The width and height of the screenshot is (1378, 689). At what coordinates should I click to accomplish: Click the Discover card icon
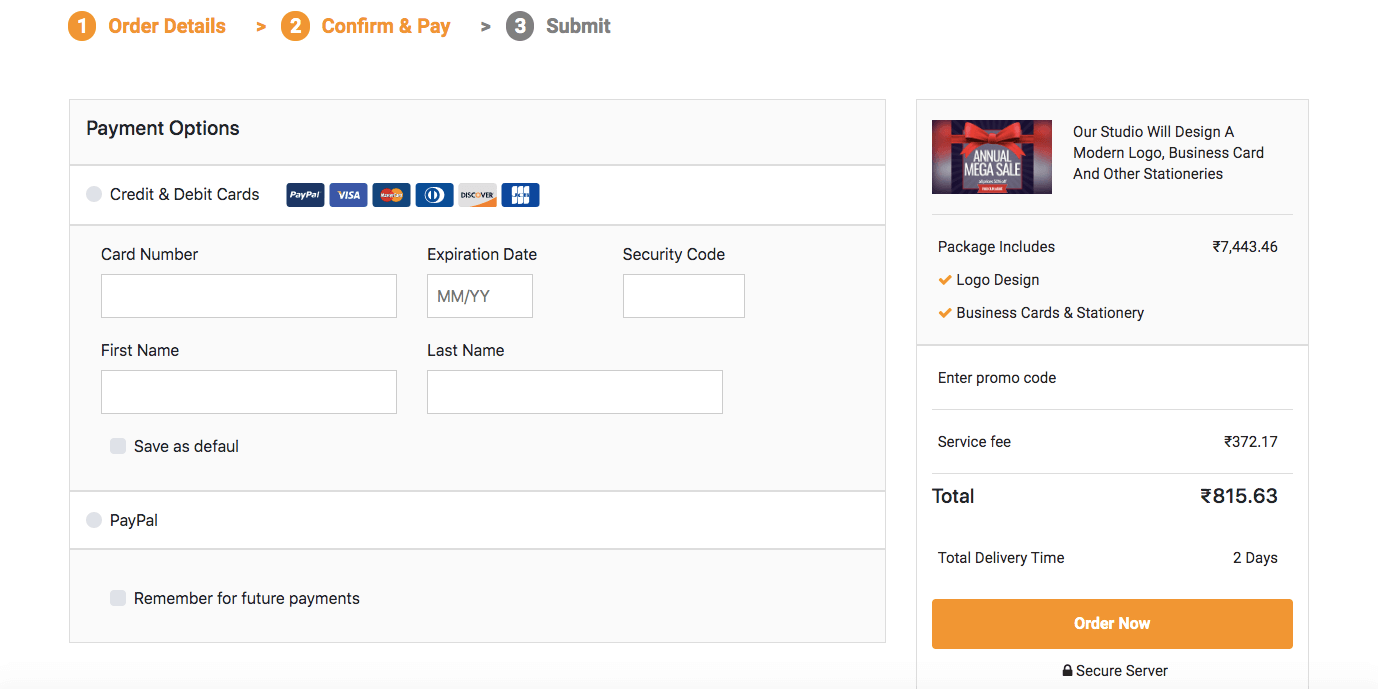pyautogui.click(x=477, y=195)
